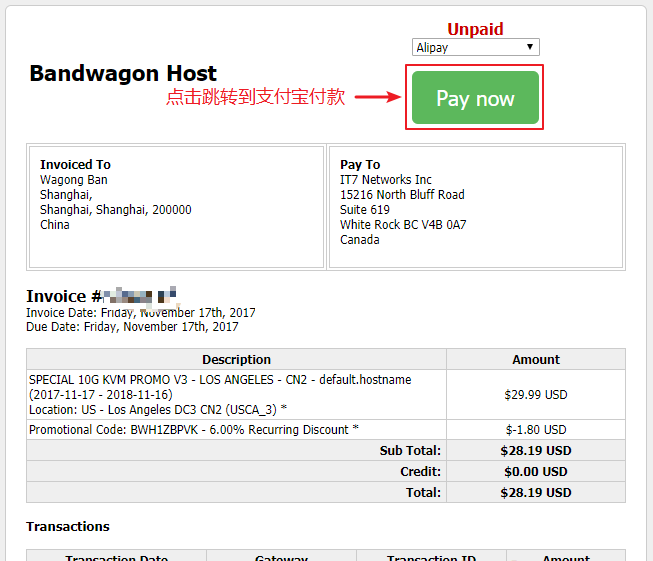The width and height of the screenshot is (653, 561).
Task: Click the Invoiced To heading
Action: pos(75,165)
